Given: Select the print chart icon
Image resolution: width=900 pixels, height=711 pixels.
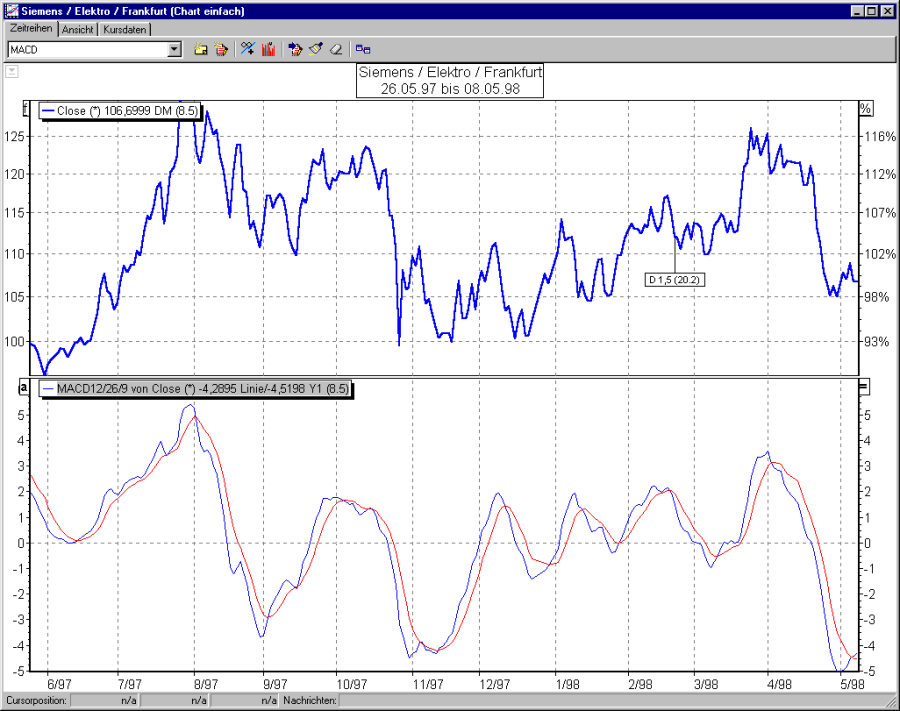Looking at the screenshot, I should click(x=222, y=48).
